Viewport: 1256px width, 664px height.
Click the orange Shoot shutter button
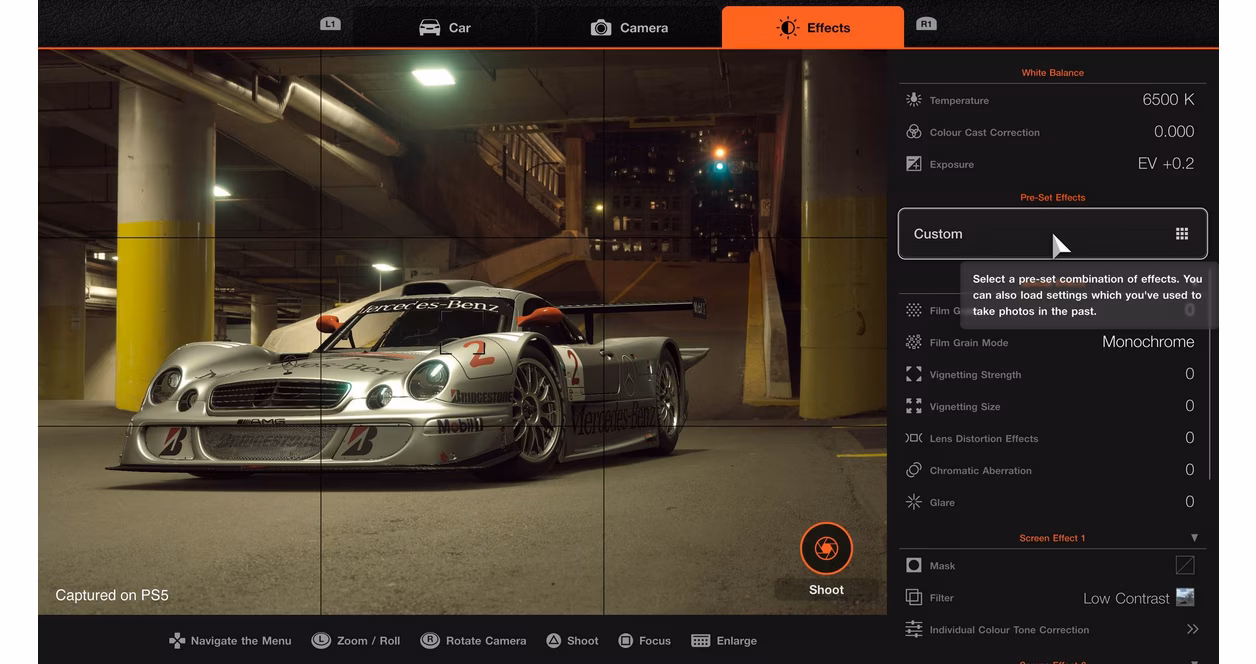point(826,548)
